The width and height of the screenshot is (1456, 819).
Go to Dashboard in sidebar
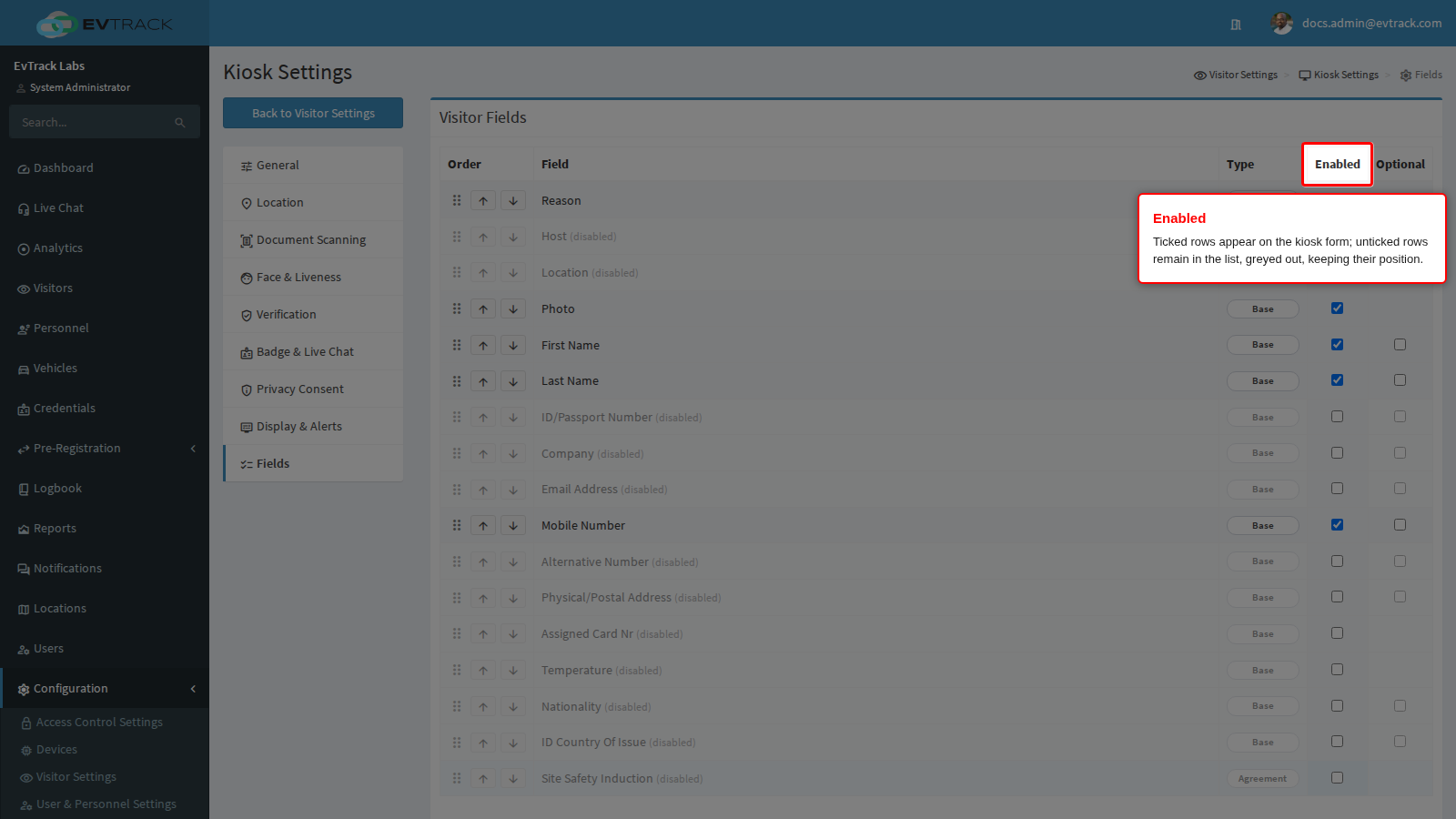pyautogui.click(x=105, y=168)
